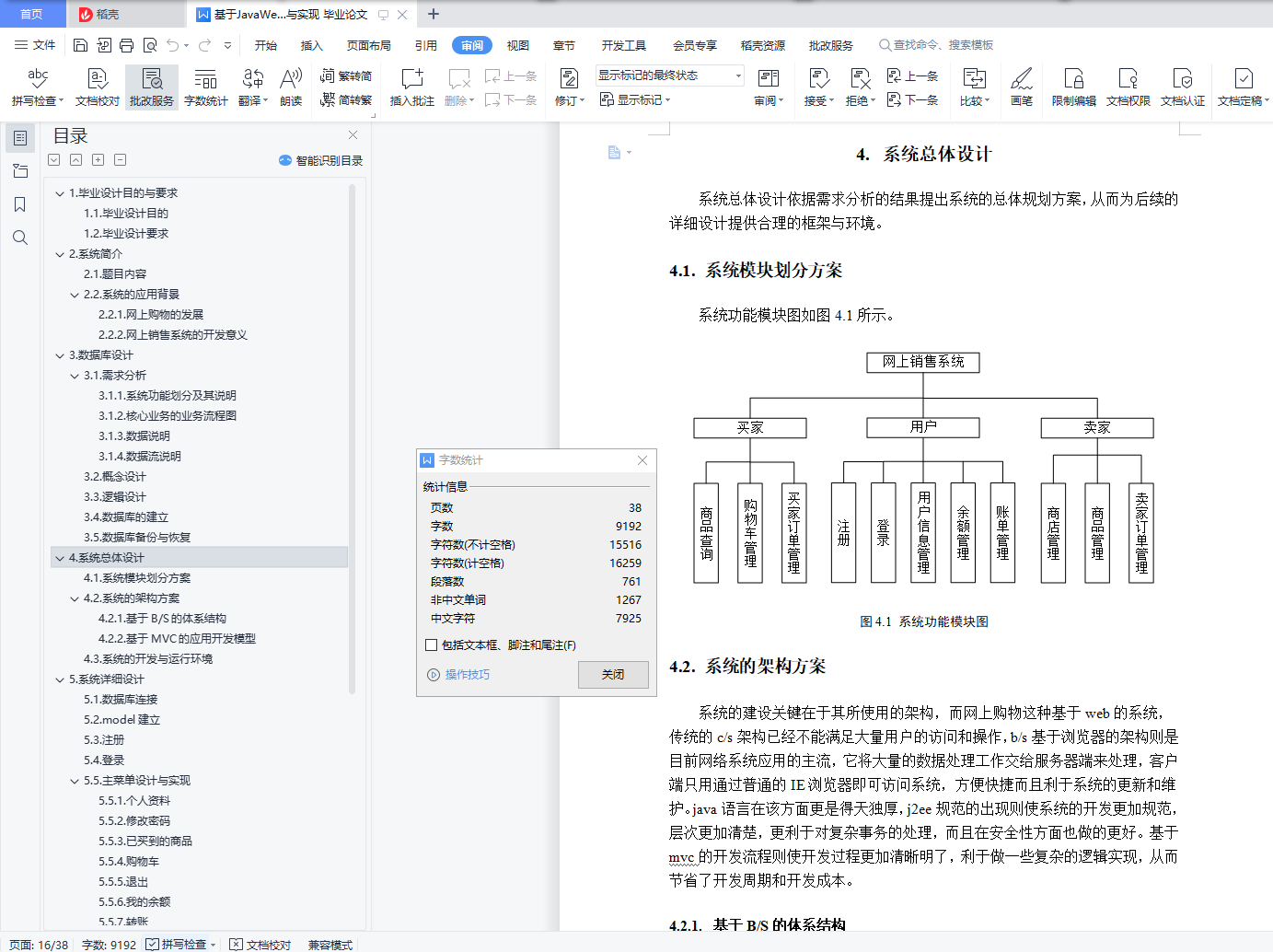Select the 画笔 ink pen tool
This screenshot has height=952, width=1273.
click(1022, 87)
